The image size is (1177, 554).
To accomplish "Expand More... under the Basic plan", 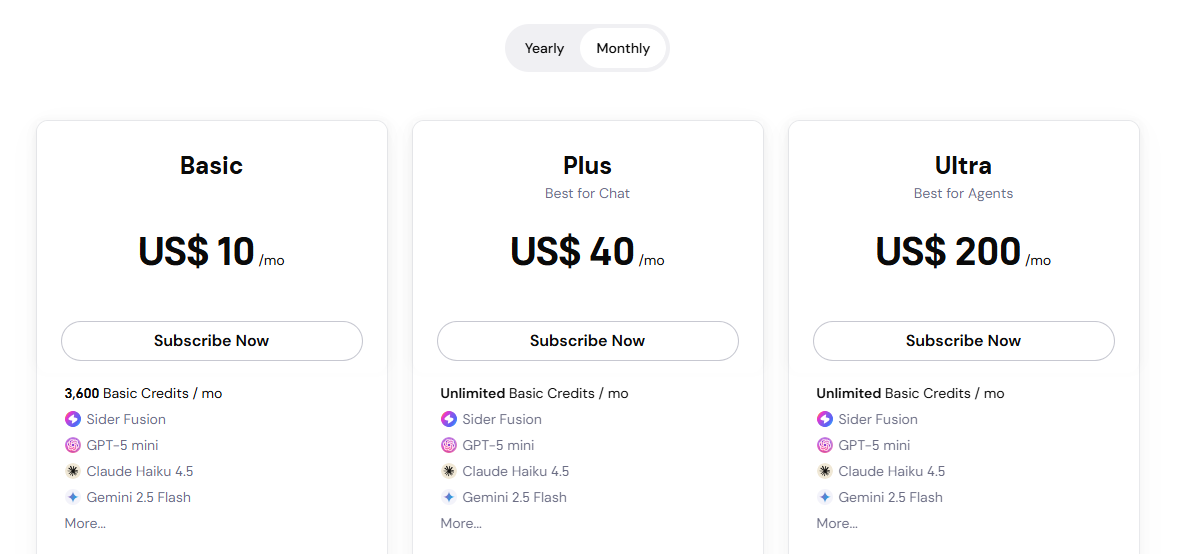I will click(85, 523).
